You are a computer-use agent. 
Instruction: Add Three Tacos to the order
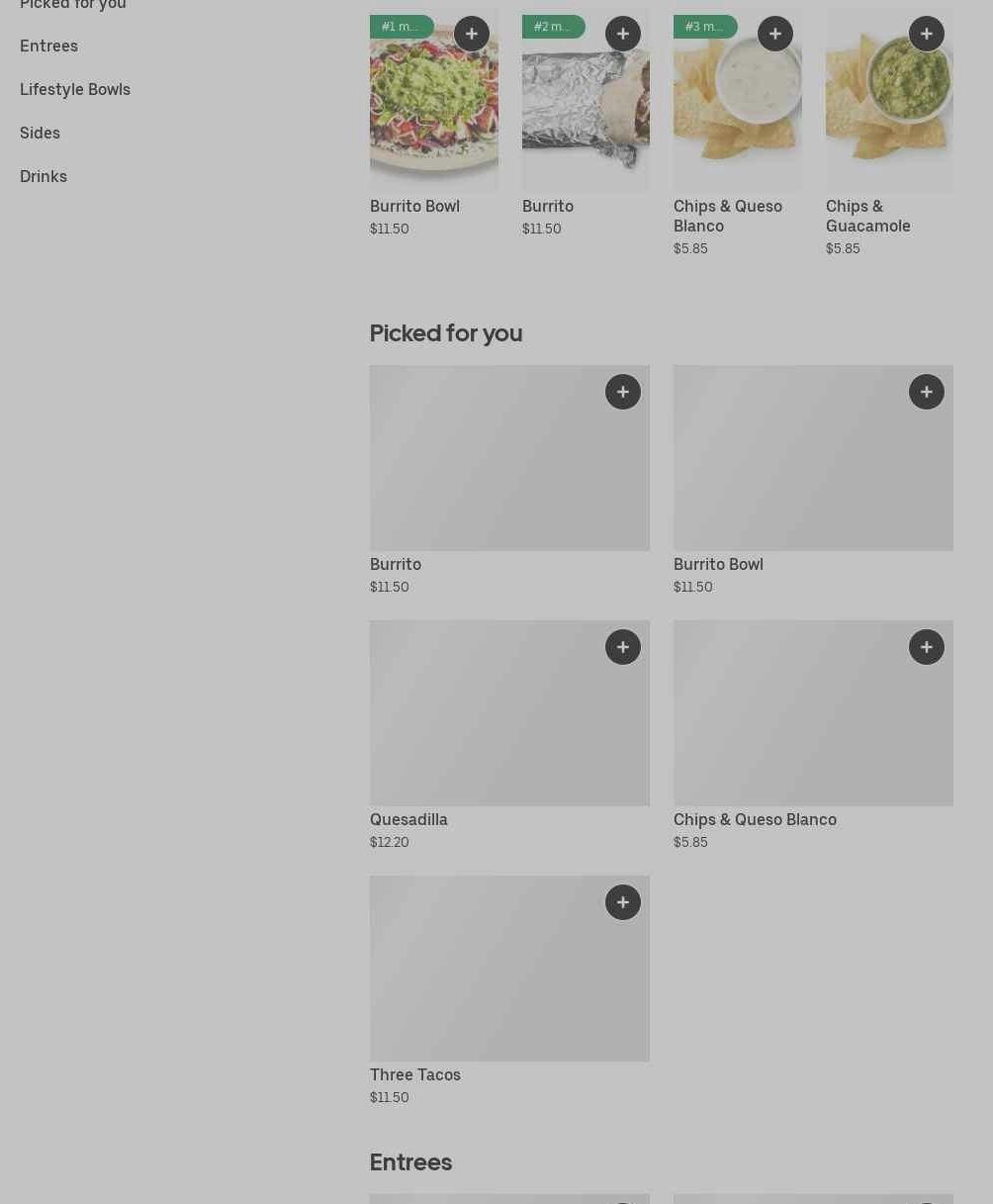(623, 902)
